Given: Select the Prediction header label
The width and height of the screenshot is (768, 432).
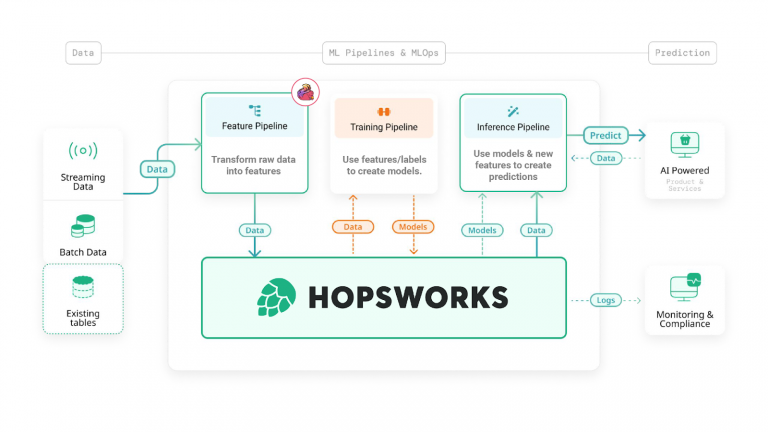Looking at the screenshot, I should [682, 53].
